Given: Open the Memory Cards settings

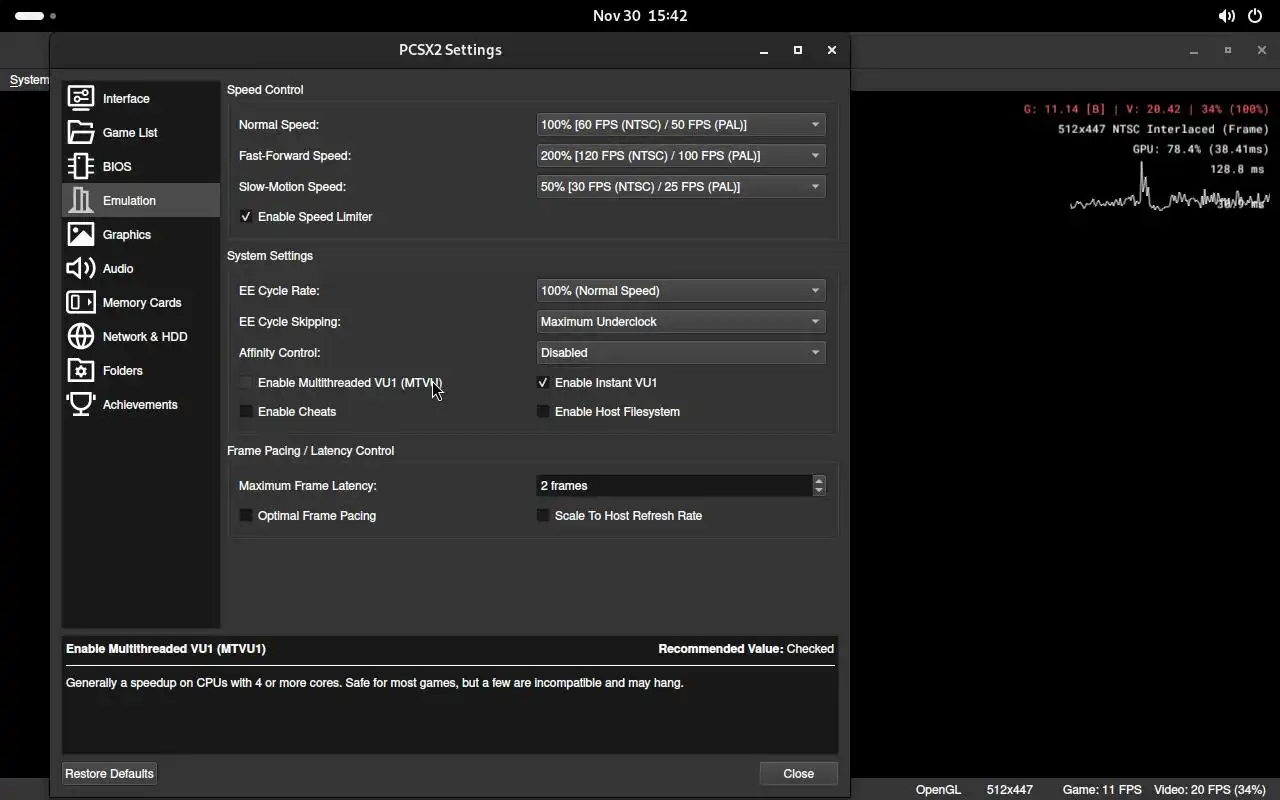Looking at the screenshot, I should tap(141, 302).
